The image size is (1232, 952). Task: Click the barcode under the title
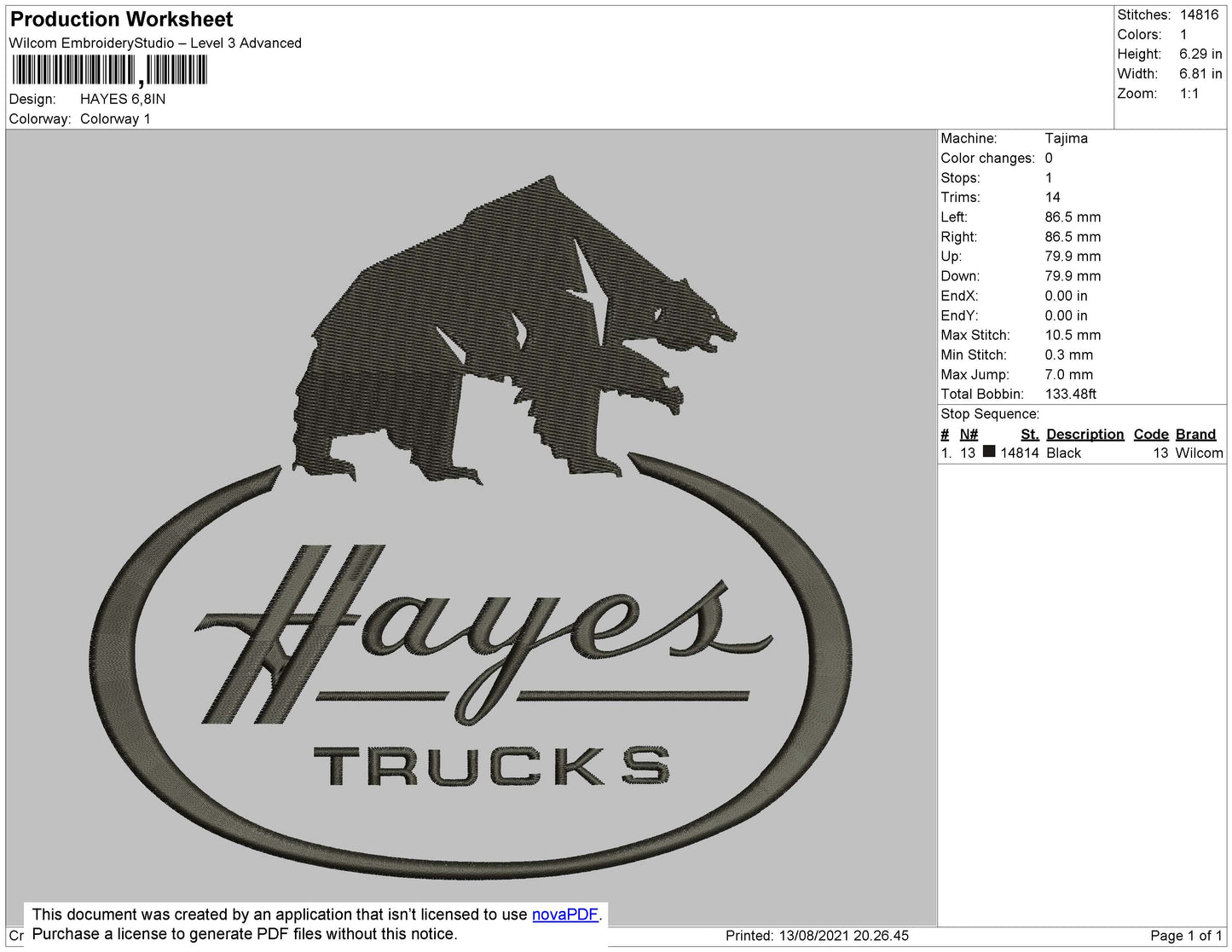pos(109,71)
